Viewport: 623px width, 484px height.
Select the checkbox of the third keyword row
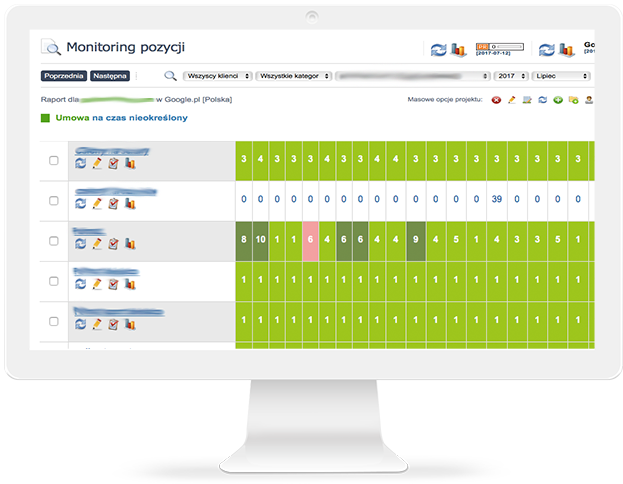[54, 240]
